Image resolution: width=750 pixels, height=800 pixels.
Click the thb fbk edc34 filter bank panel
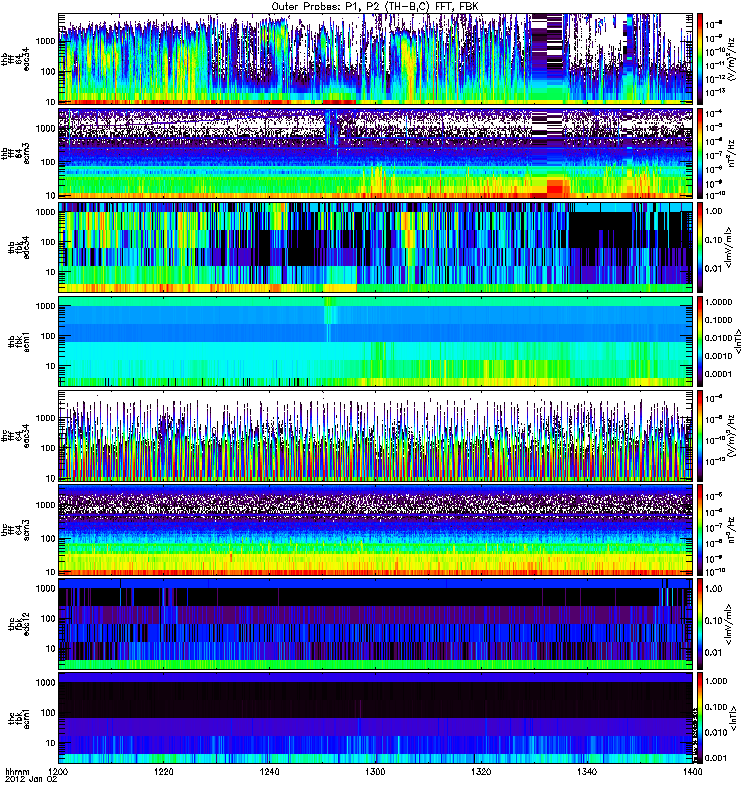click(x=375, y=247)
